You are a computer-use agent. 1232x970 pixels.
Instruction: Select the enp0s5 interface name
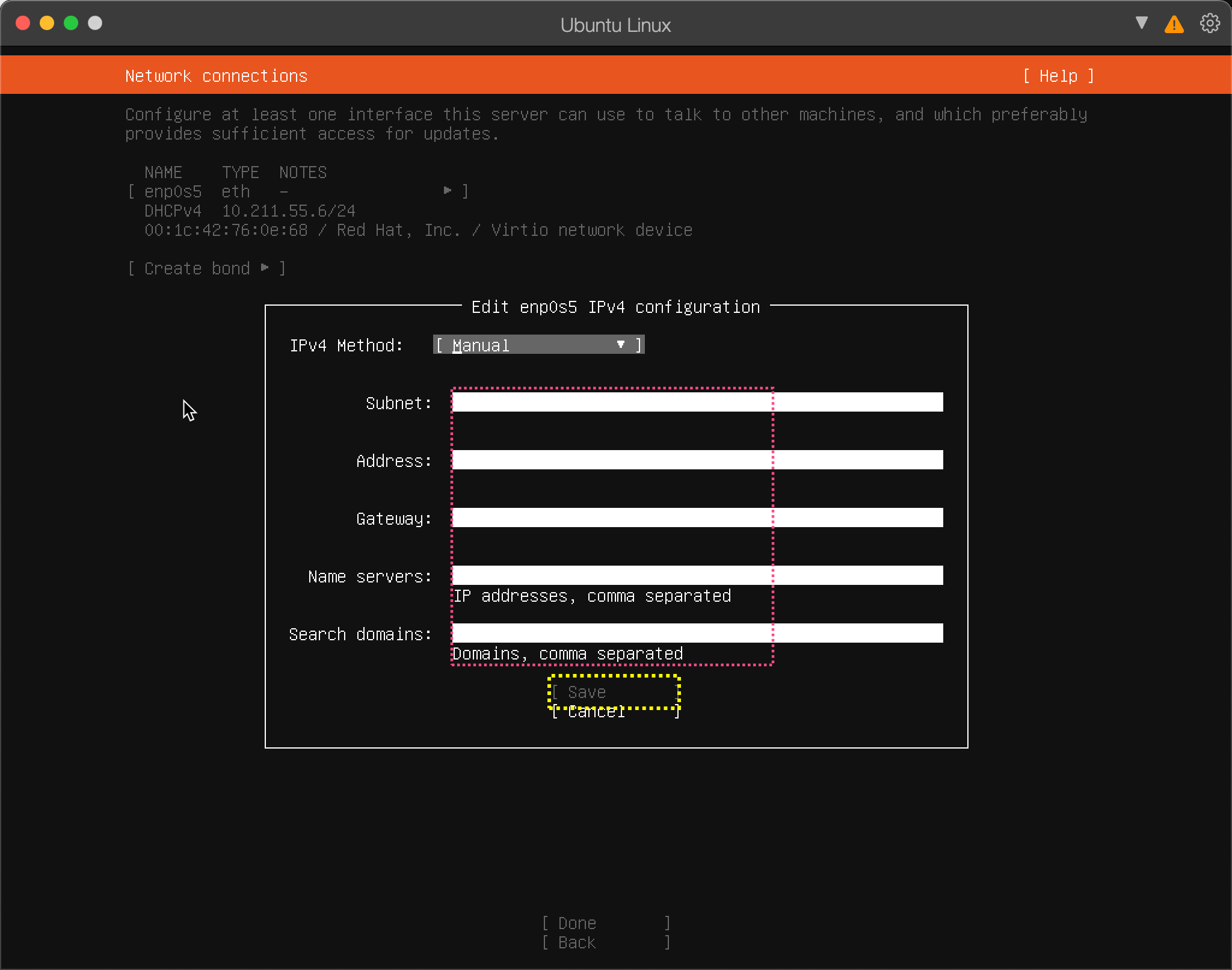tap(173, 191)
